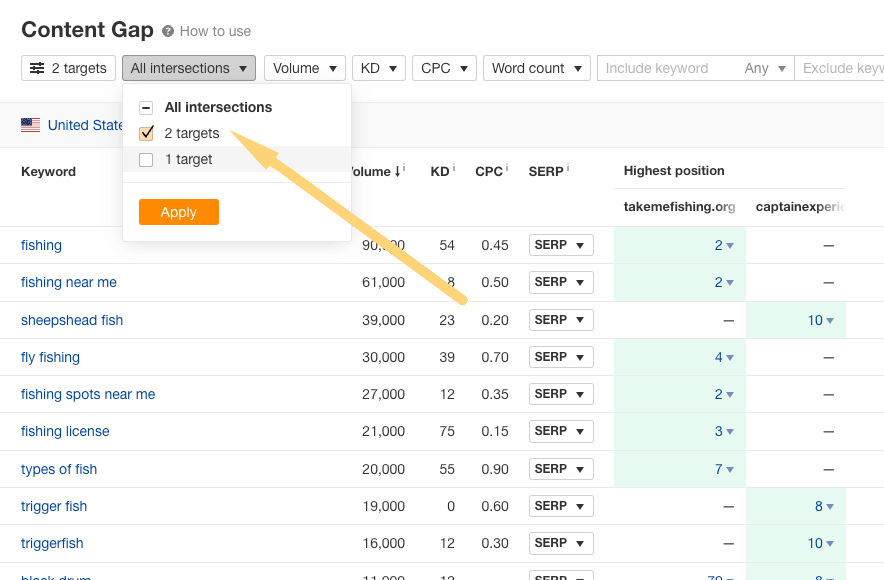Check the 1 target checkbox

146,160
